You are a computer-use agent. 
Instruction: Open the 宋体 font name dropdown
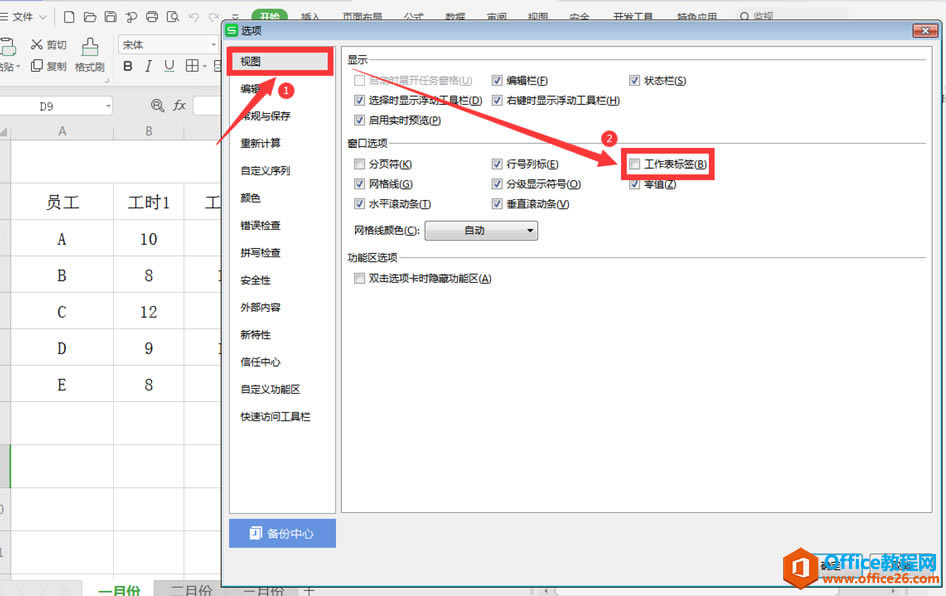[213, 45]
